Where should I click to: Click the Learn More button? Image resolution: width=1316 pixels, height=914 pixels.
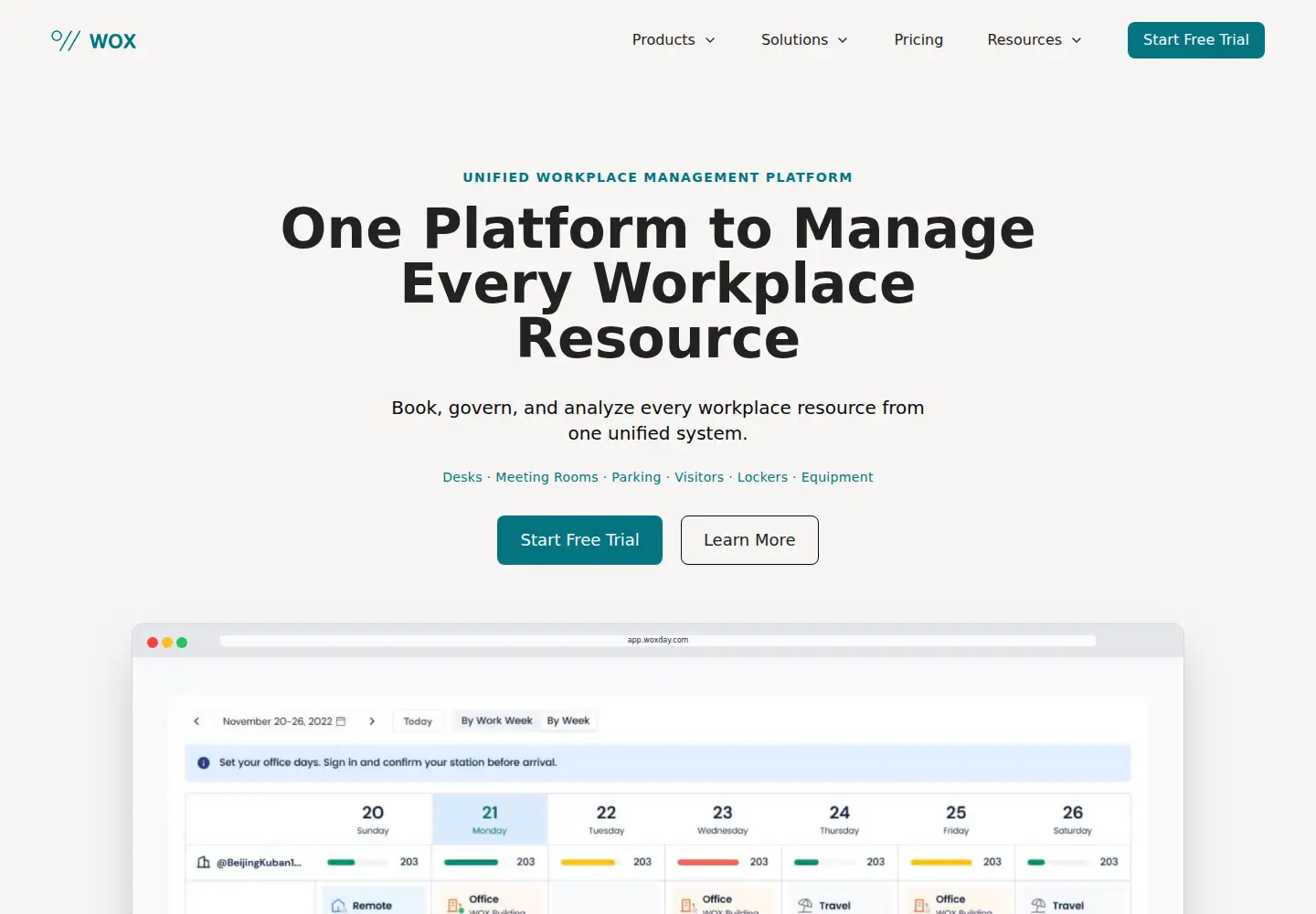click(x=749, y=540)
